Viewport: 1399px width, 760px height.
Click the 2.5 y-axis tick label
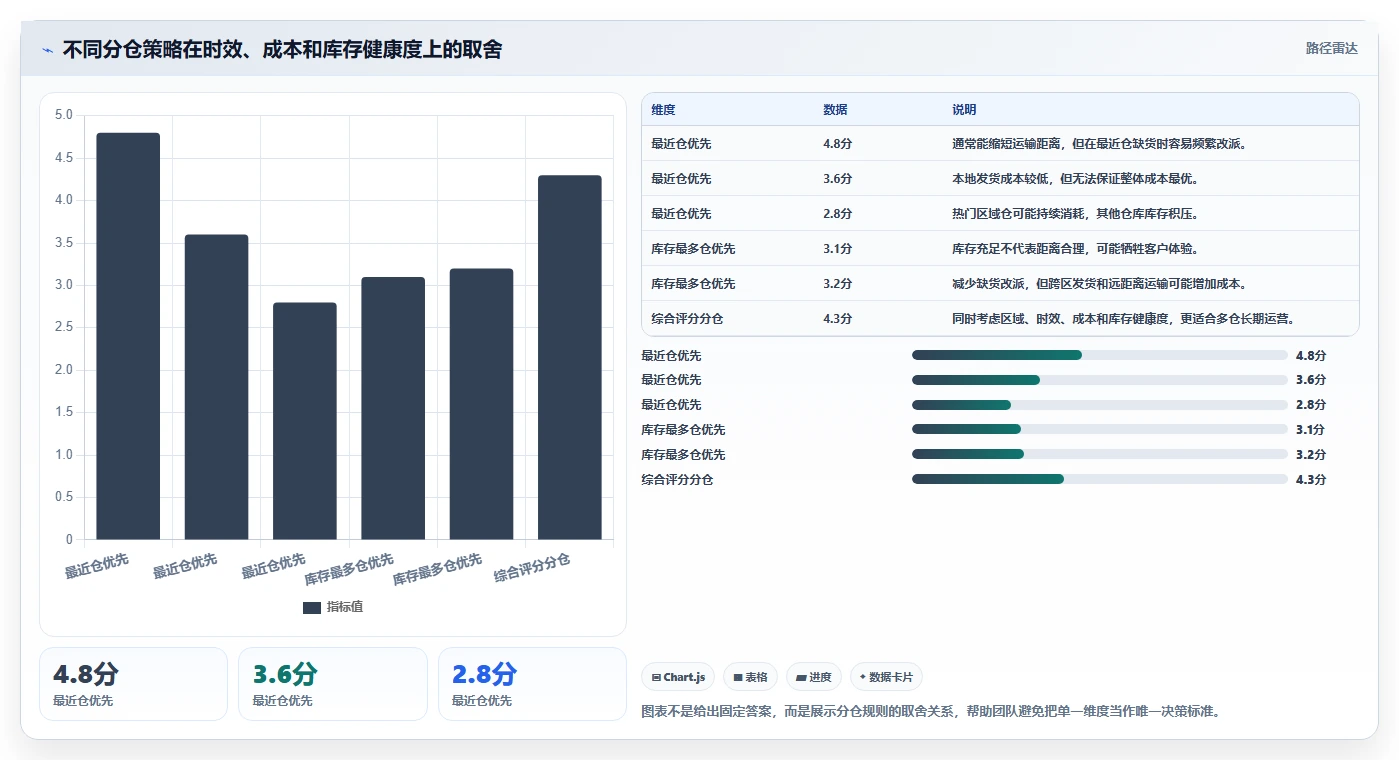coord(64,327)
